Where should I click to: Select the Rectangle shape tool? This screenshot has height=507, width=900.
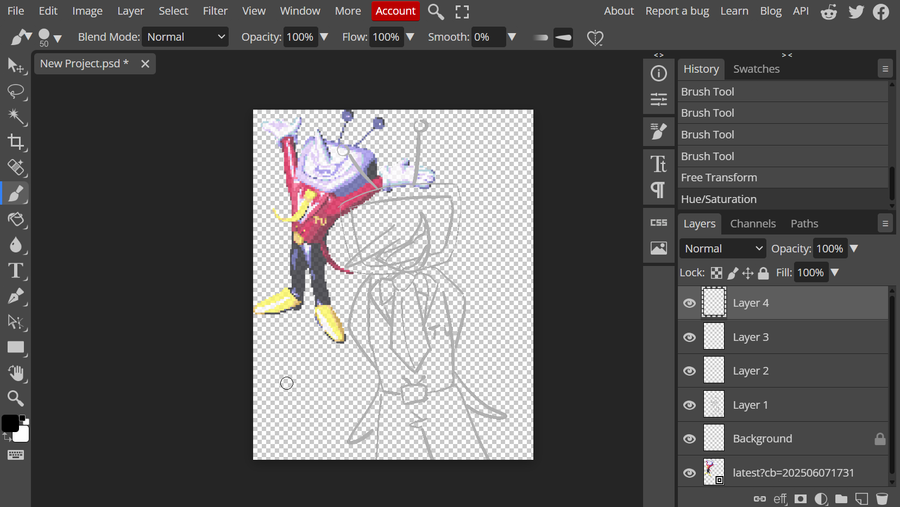pos(15,347)
